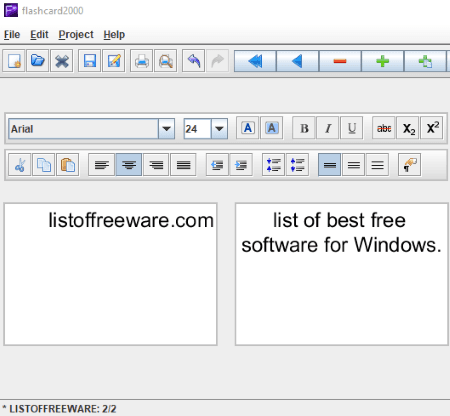Viewport: 450px width, 416px height.
Task: Open the Help menu
Action: pyautogui.click(x=114, y=34)
